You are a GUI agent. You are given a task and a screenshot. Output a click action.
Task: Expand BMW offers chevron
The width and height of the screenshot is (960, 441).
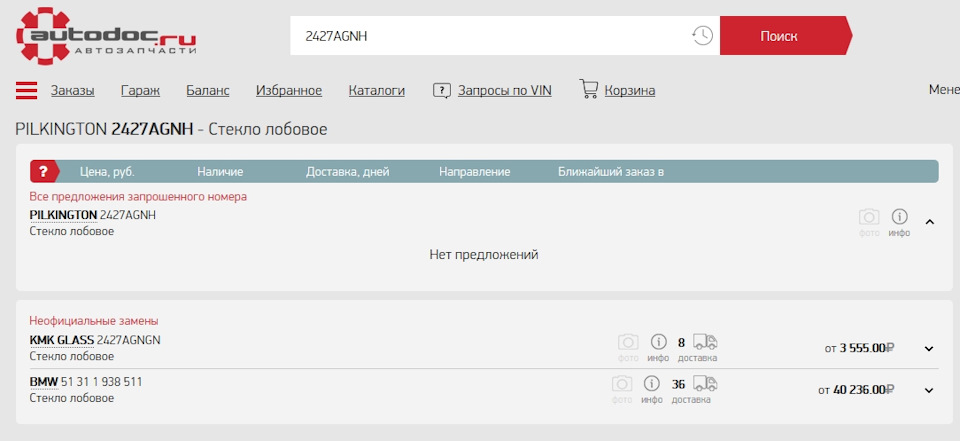coord(929,390)
